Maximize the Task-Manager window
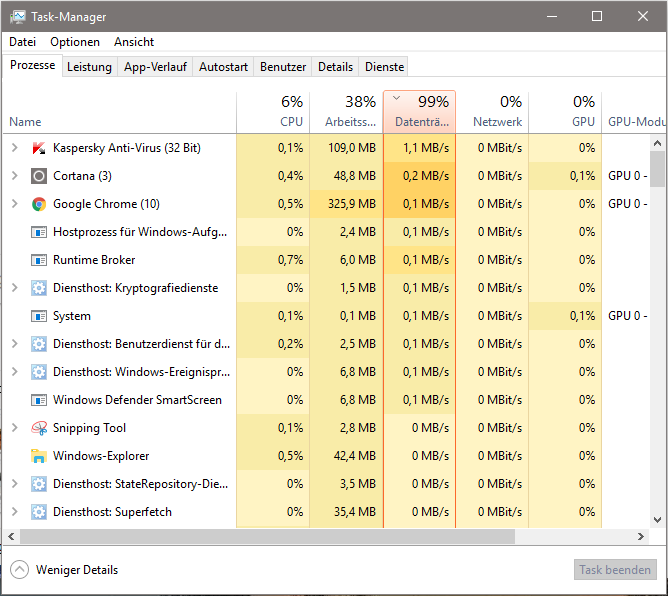Viewport: 668px width, 596px height. tap(597, 16)
